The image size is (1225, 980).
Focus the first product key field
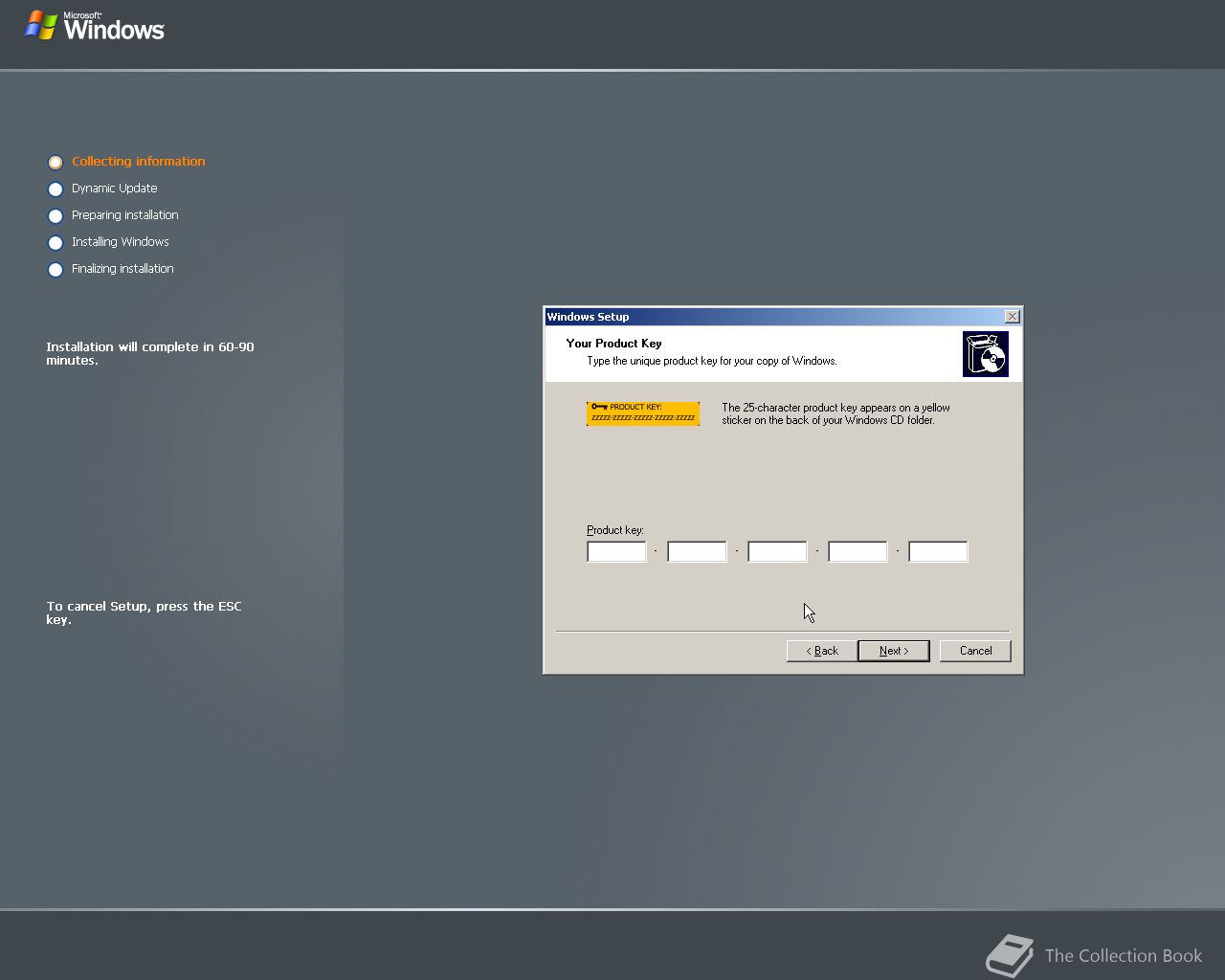[616, 551]
